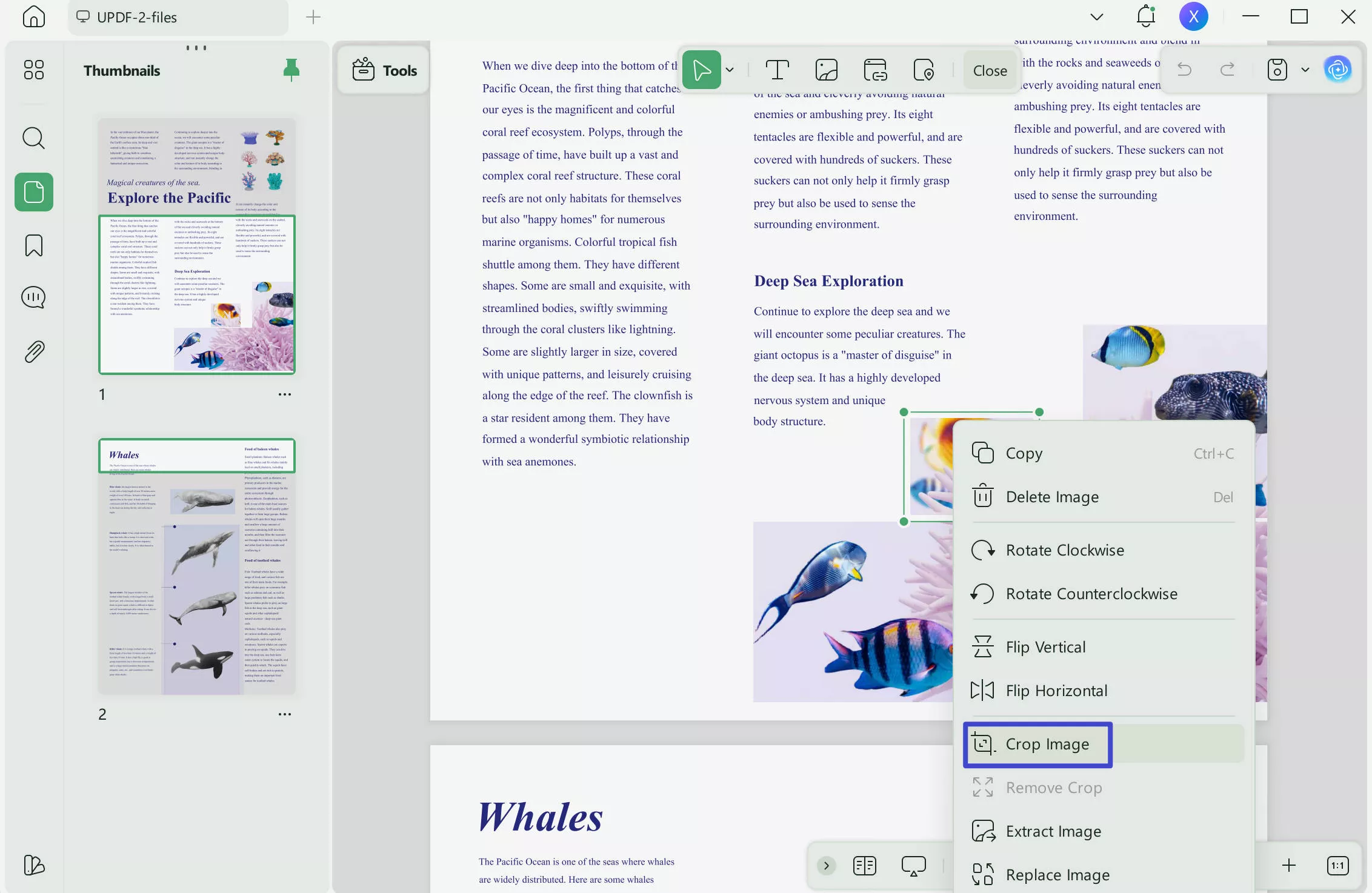Viewport: 1372px width, 893px height.
Task: Click the UPDF AI assistant icon
Action: point(1337,70)
